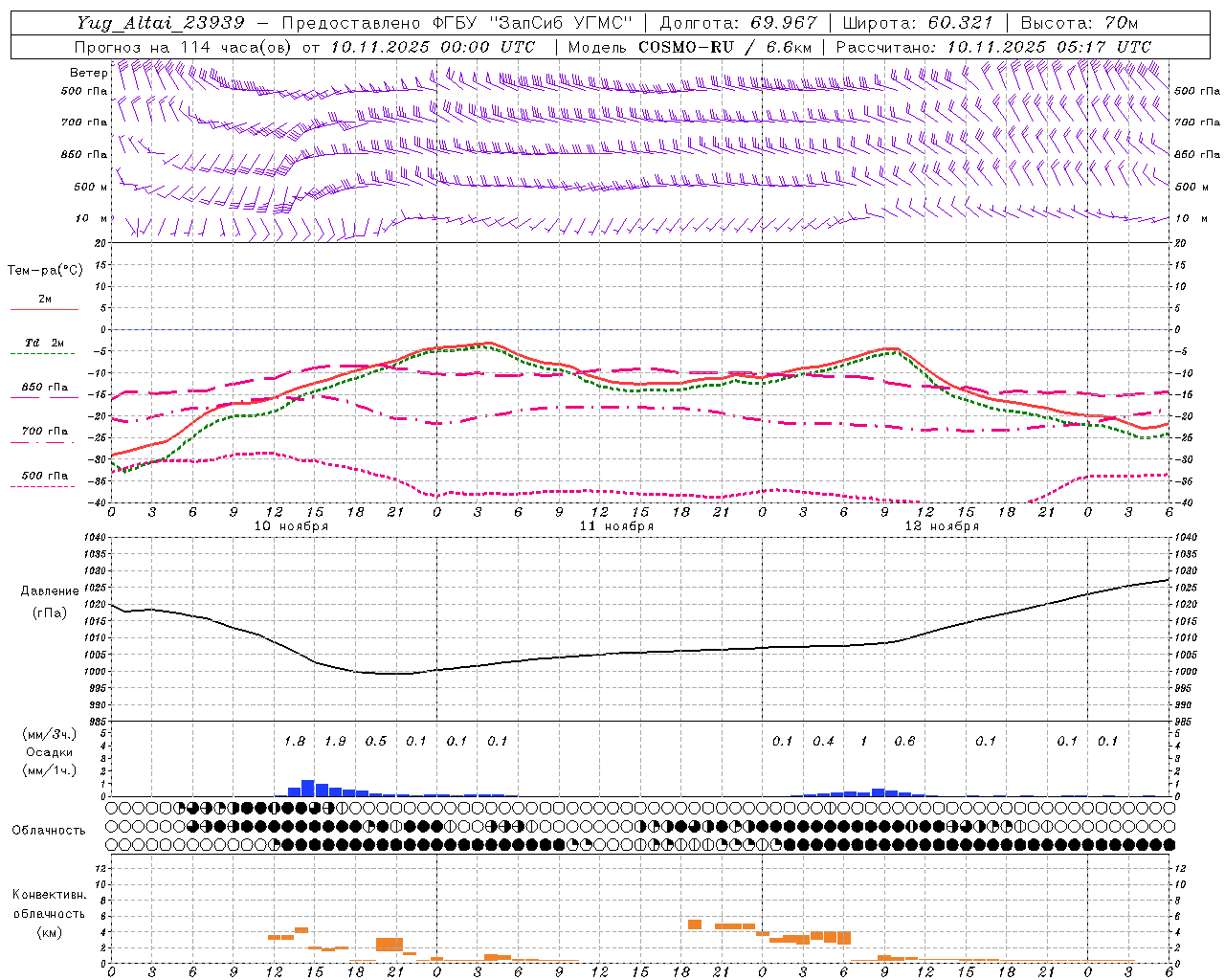
Task: Click the Давление panel label
Action: [x=50, y=591]
